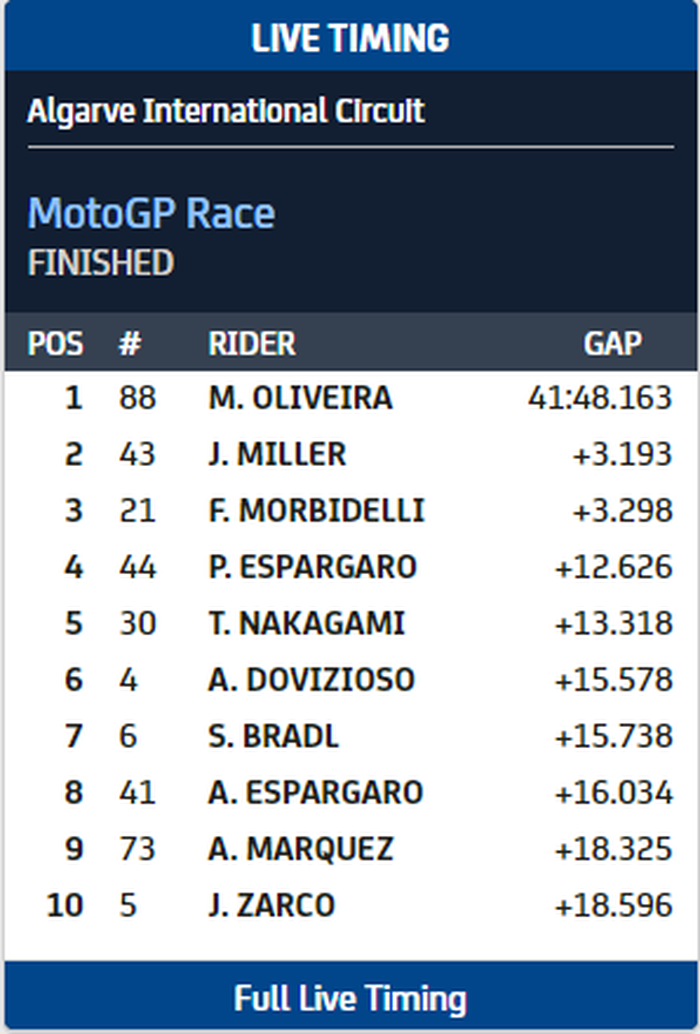This screenshot has width=700, height=1034.
Task: Select A. Dovizioso in standings
Action: pos(311,680)
